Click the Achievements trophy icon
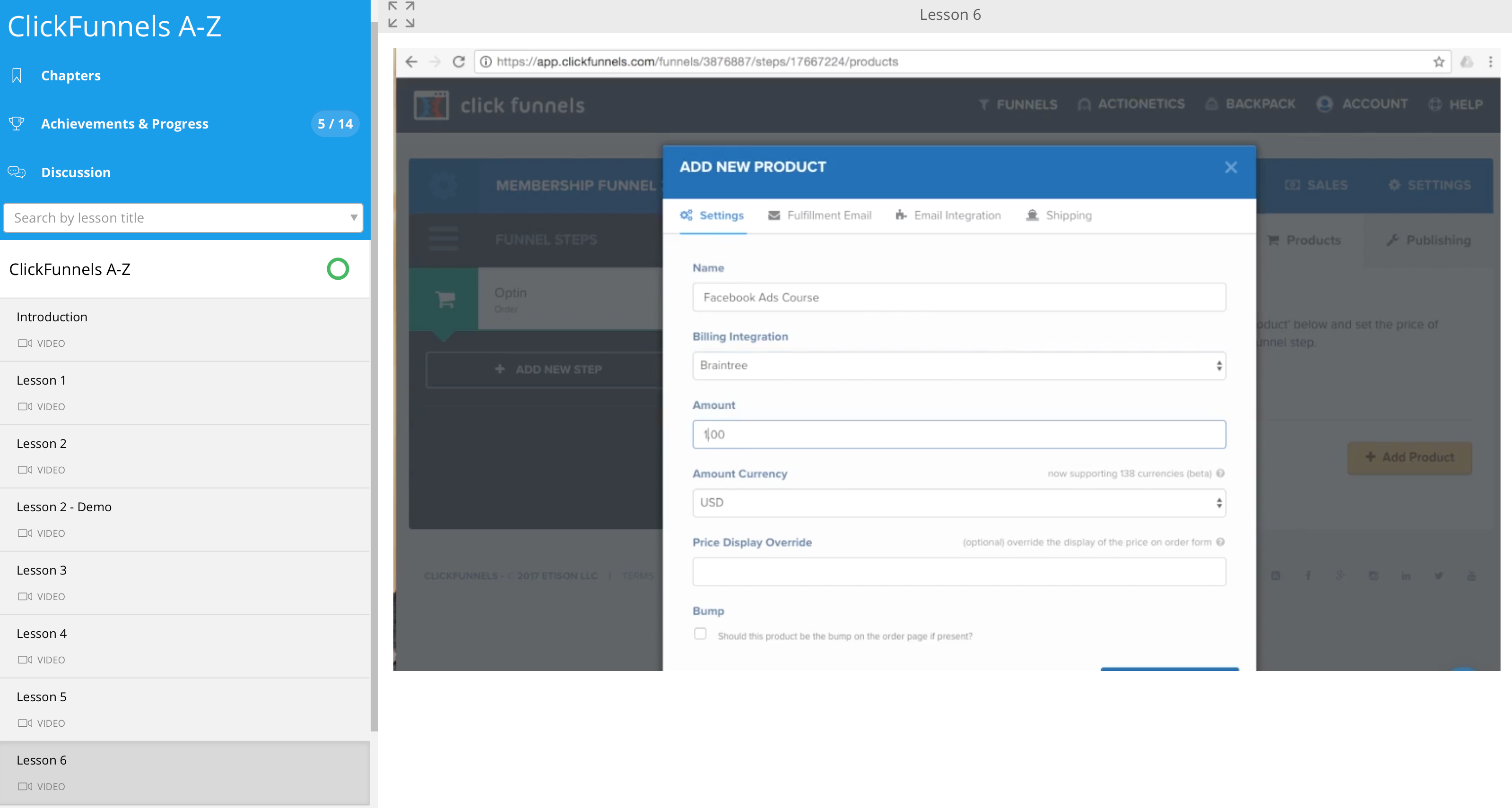 click(17, 123)
